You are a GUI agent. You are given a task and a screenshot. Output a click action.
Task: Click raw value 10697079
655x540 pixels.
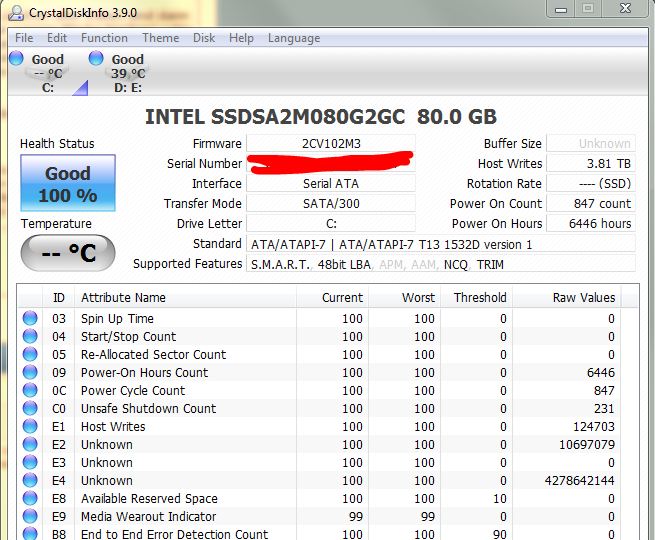coord(587,445)
